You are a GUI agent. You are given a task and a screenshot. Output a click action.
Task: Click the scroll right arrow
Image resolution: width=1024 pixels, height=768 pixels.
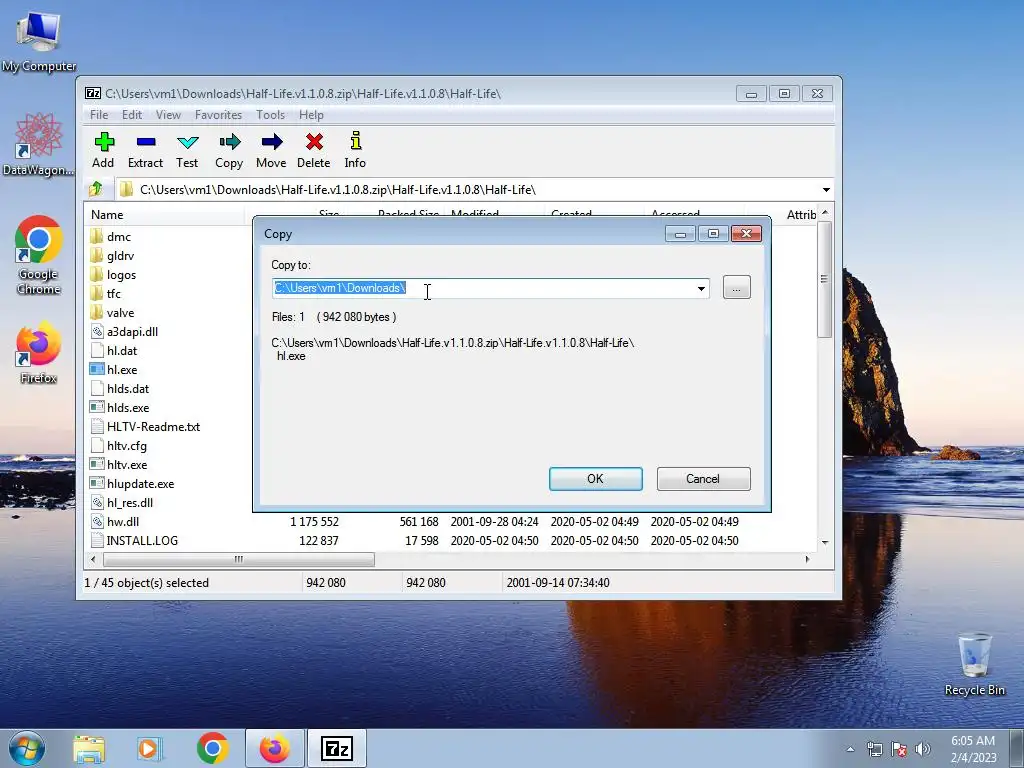tap(807, 559)
